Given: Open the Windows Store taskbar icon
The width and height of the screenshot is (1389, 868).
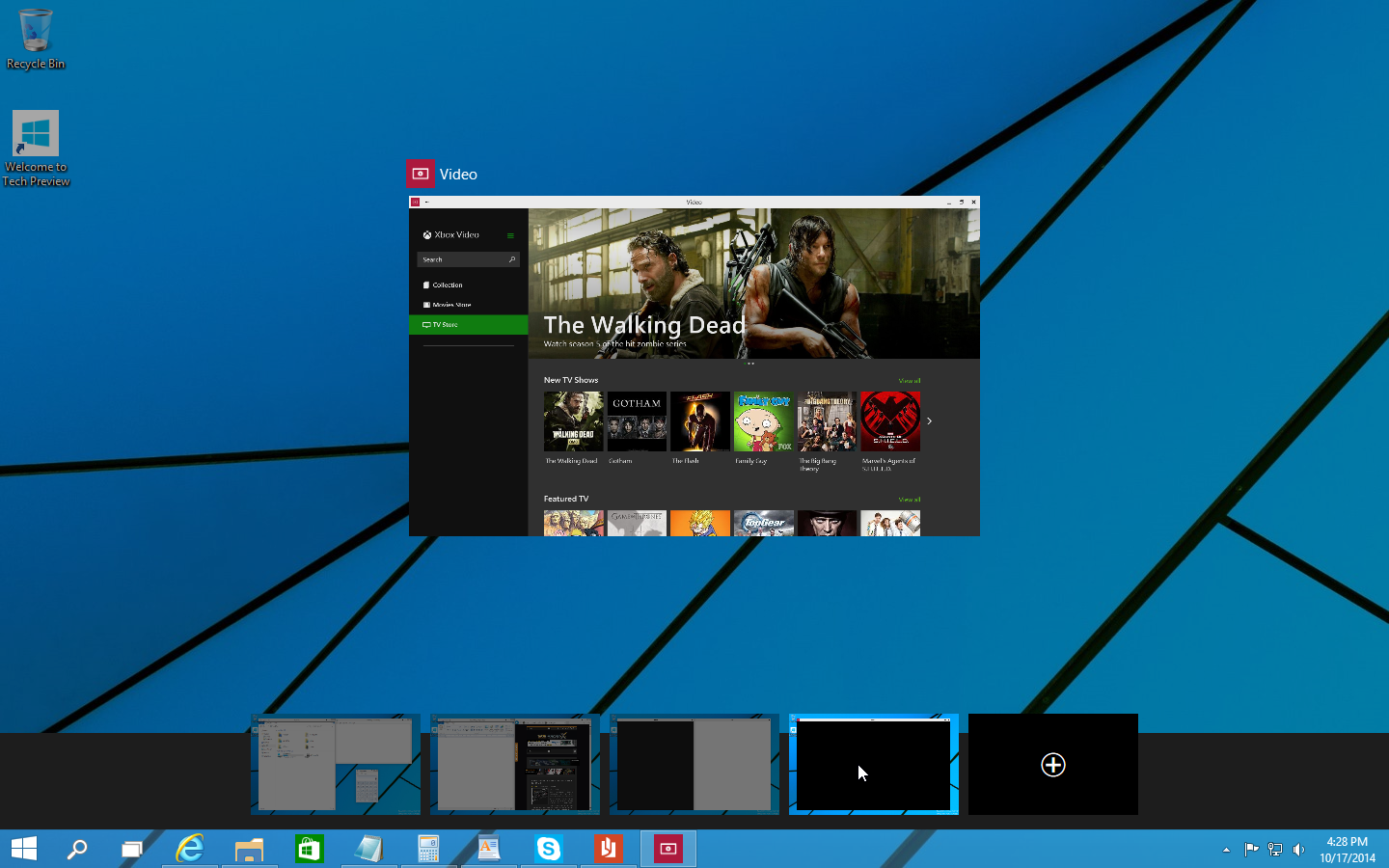Looking at the screenshot, I should point(309,849).
